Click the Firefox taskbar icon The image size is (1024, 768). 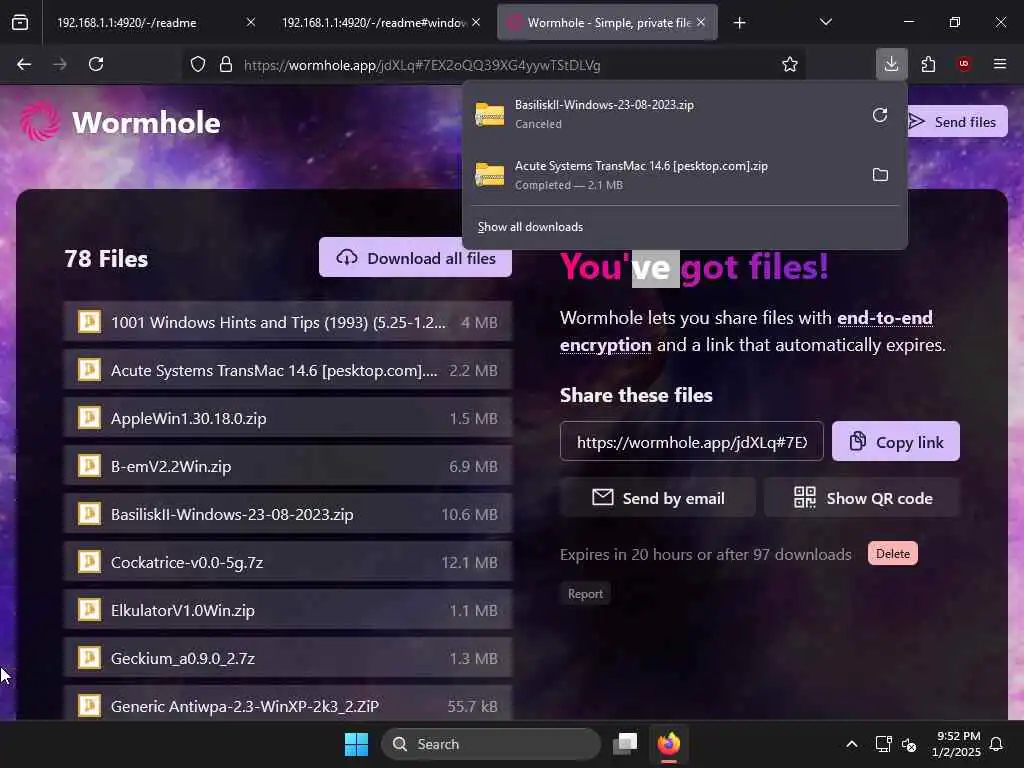[x=669, y=744]
